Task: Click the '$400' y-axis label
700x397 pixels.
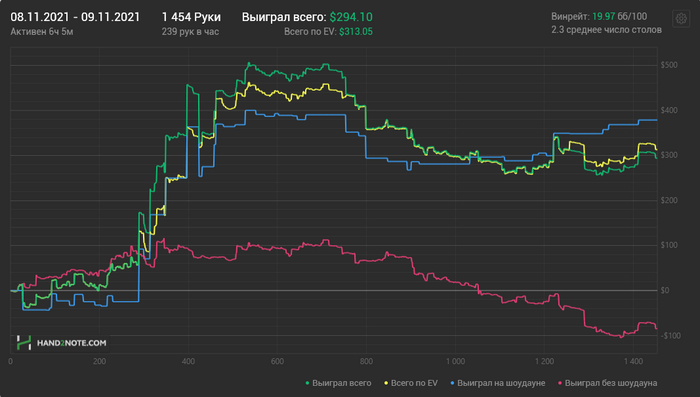Action: pos(669,110)
